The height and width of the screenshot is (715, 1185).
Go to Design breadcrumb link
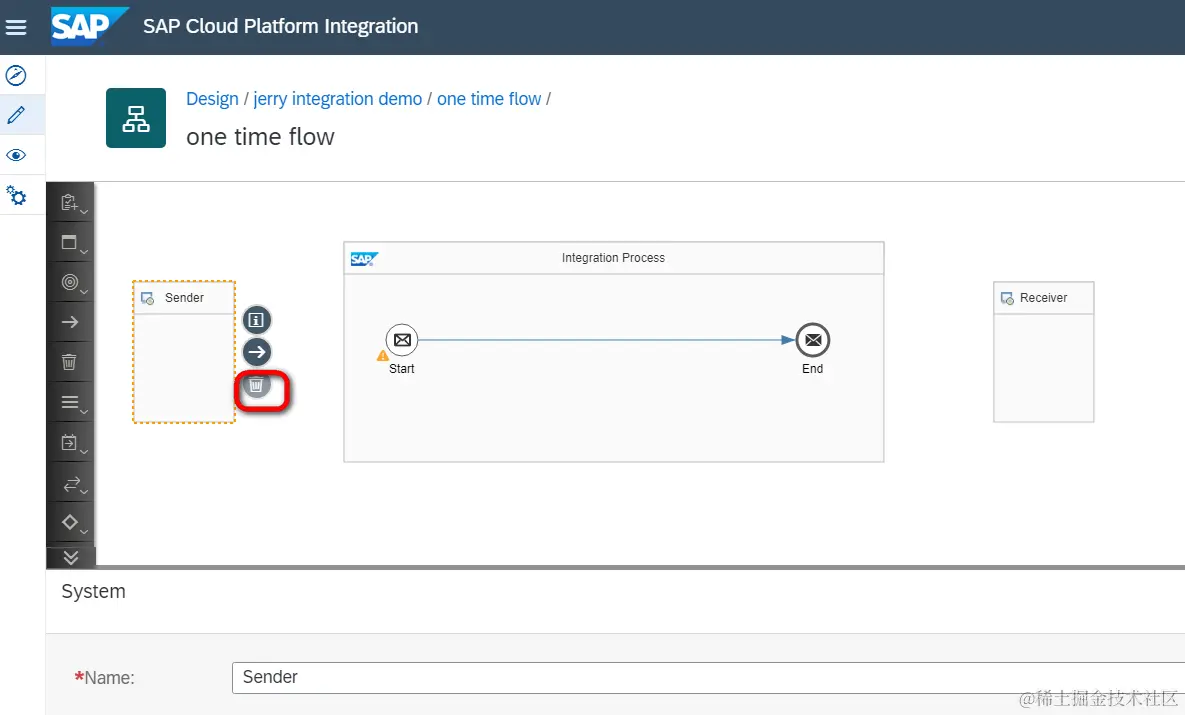coord(212,99)
